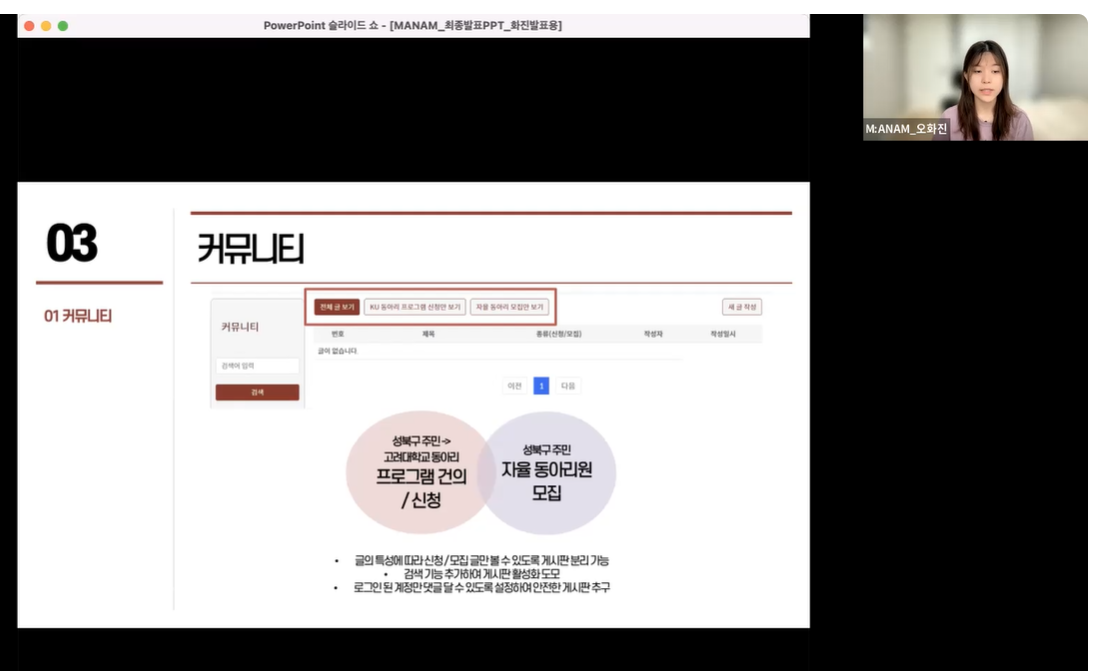Screen dimensions: 1106x671
Task: Select page 1 in pagination
Action: (541, 386)
